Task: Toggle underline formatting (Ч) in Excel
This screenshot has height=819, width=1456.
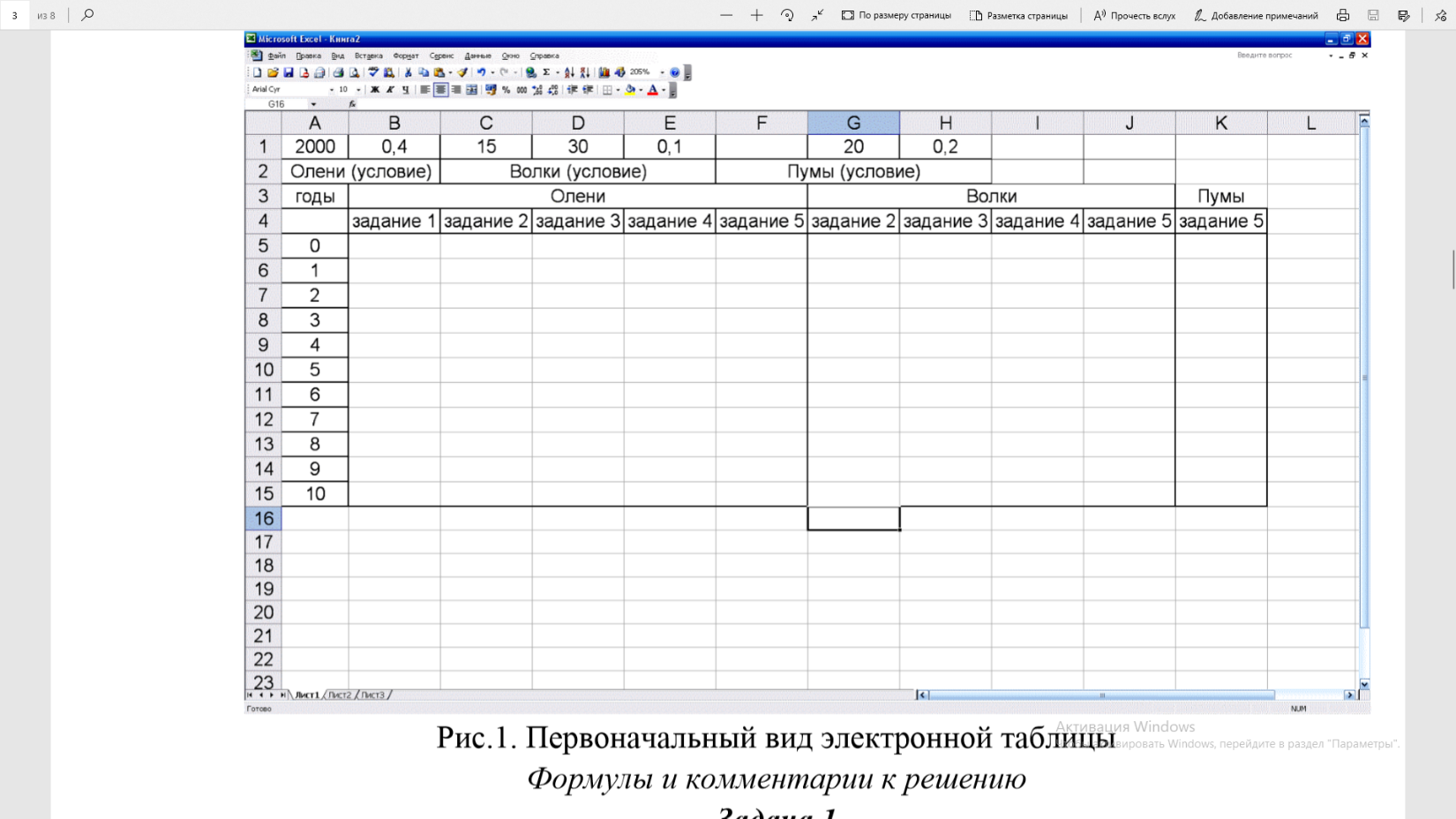Action: click(405, 89)
